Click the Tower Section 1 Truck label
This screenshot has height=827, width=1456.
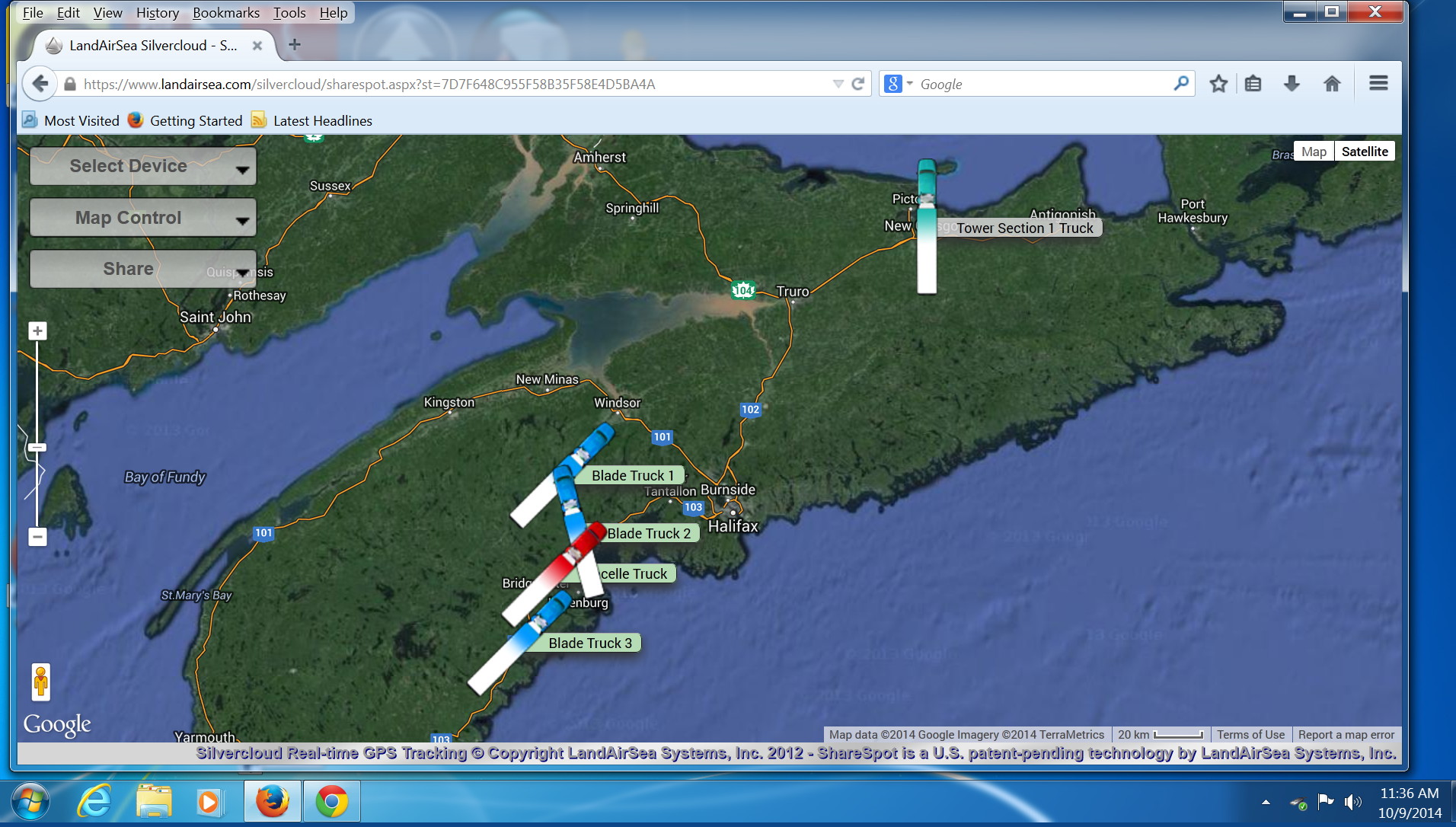1024,228
